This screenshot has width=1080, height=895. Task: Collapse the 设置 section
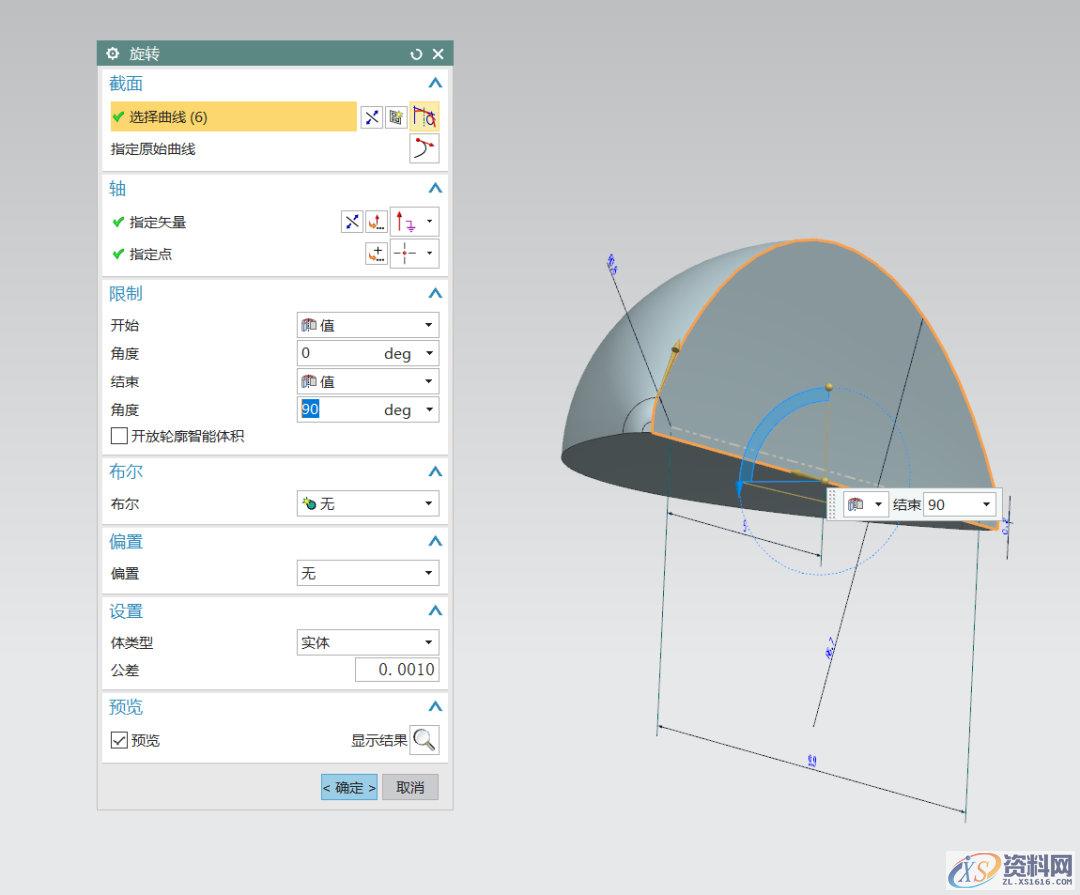[434, 611]
